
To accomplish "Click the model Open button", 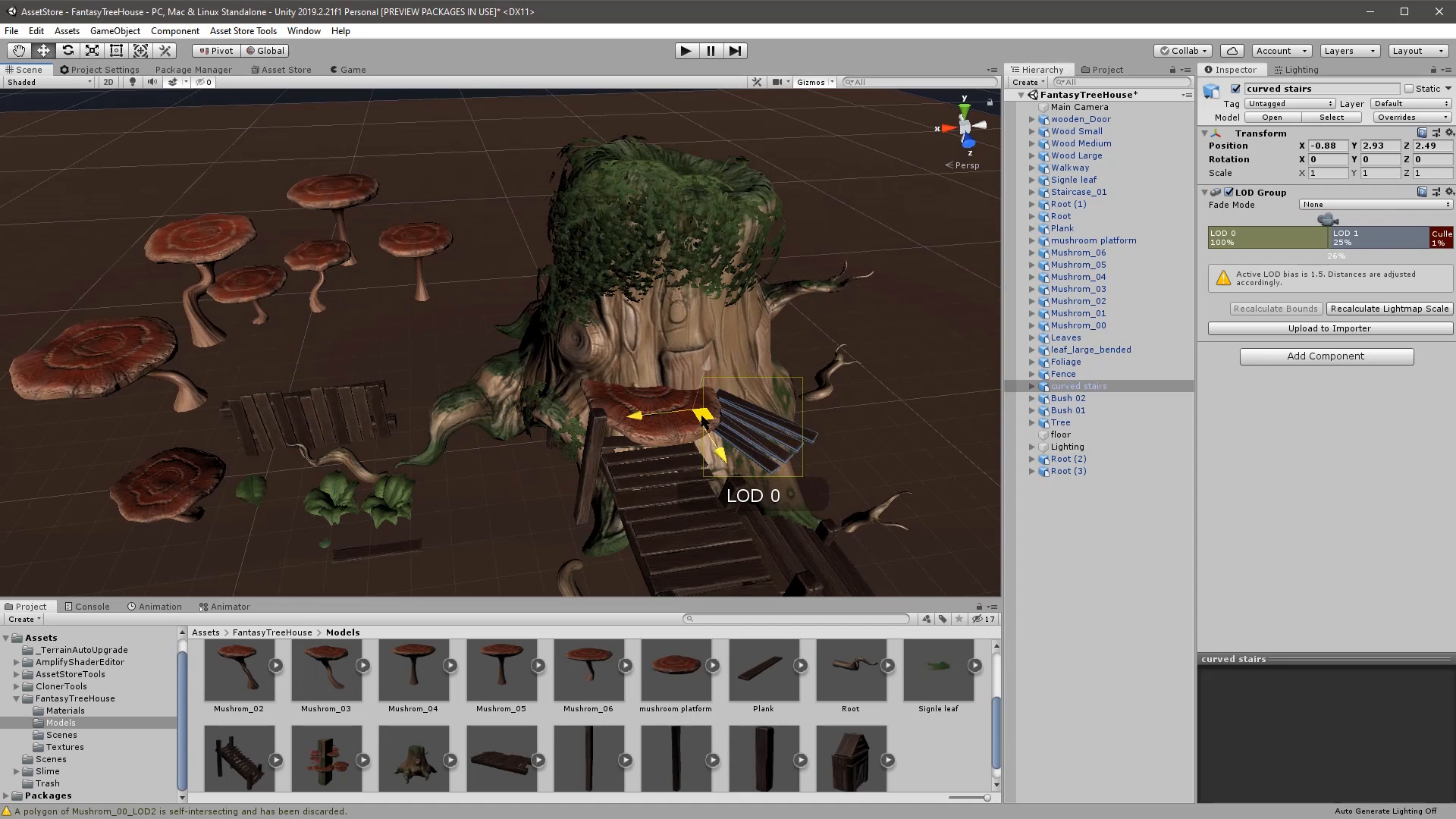I will [x=1272, y=118].
